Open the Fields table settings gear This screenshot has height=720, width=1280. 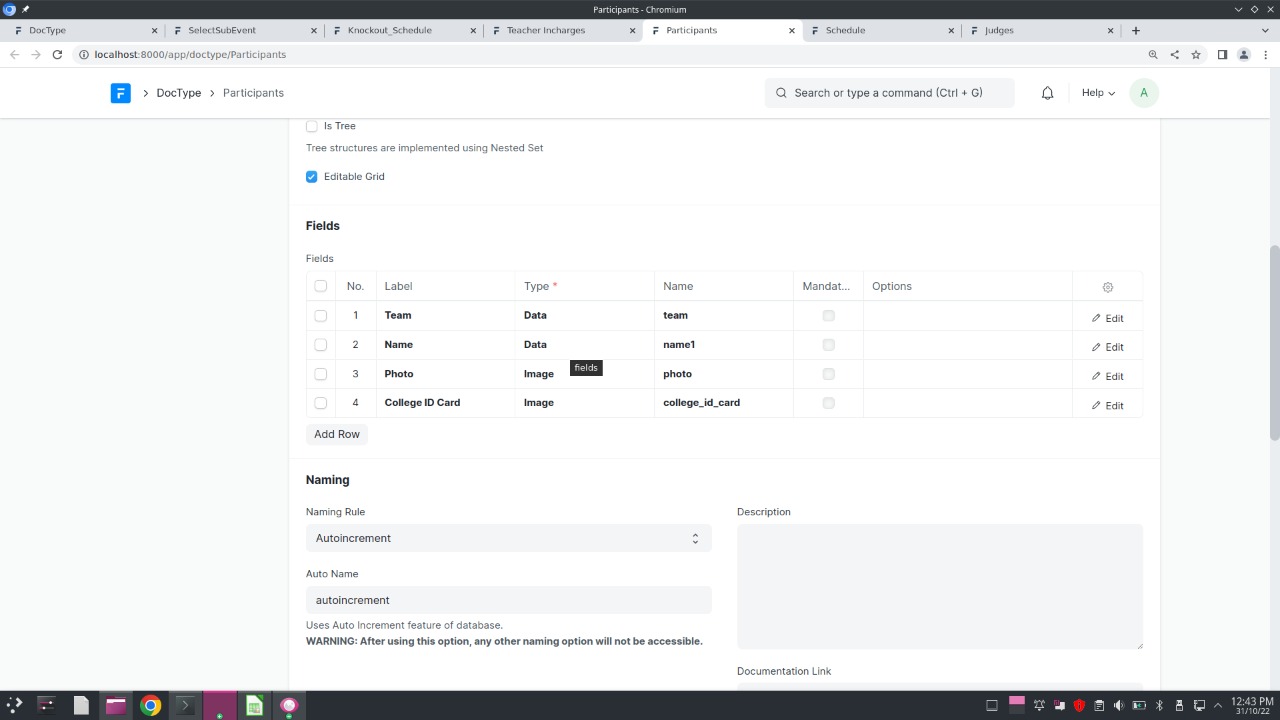[1107, 287]
